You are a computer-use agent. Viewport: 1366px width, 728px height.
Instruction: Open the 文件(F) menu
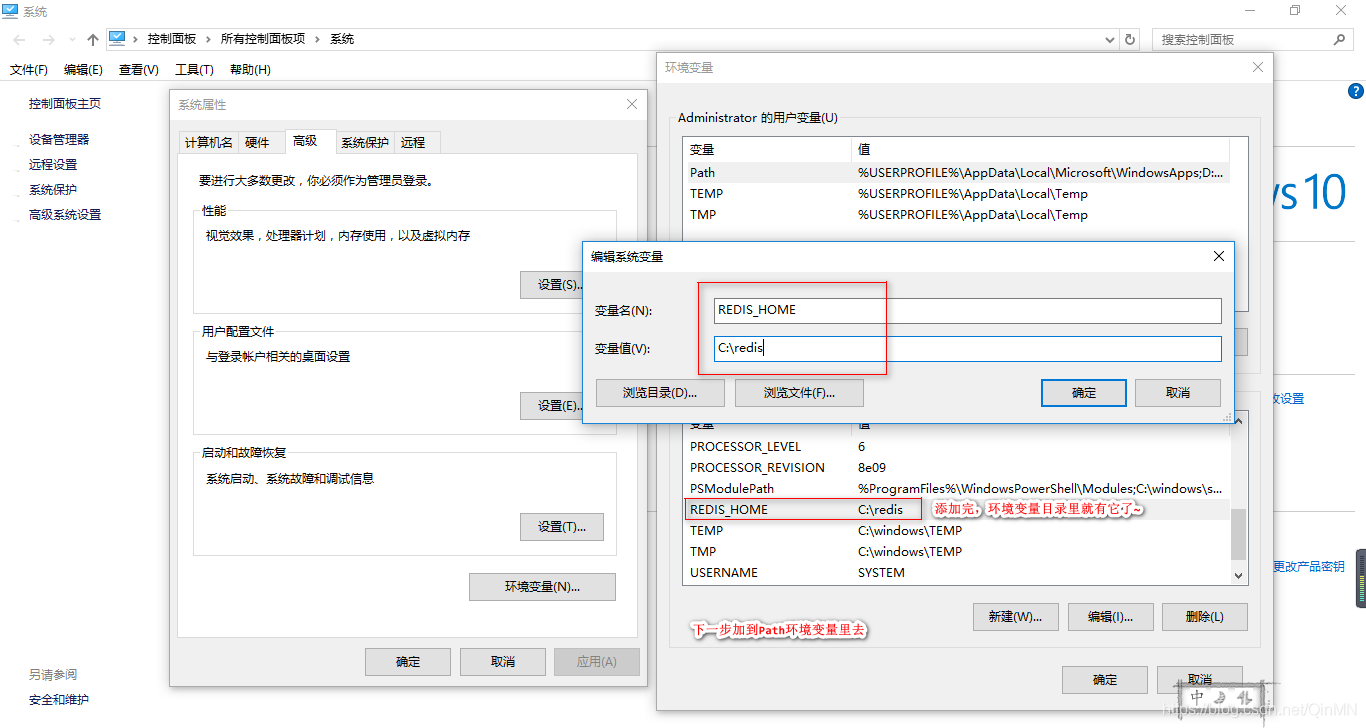tap(29, 70)
